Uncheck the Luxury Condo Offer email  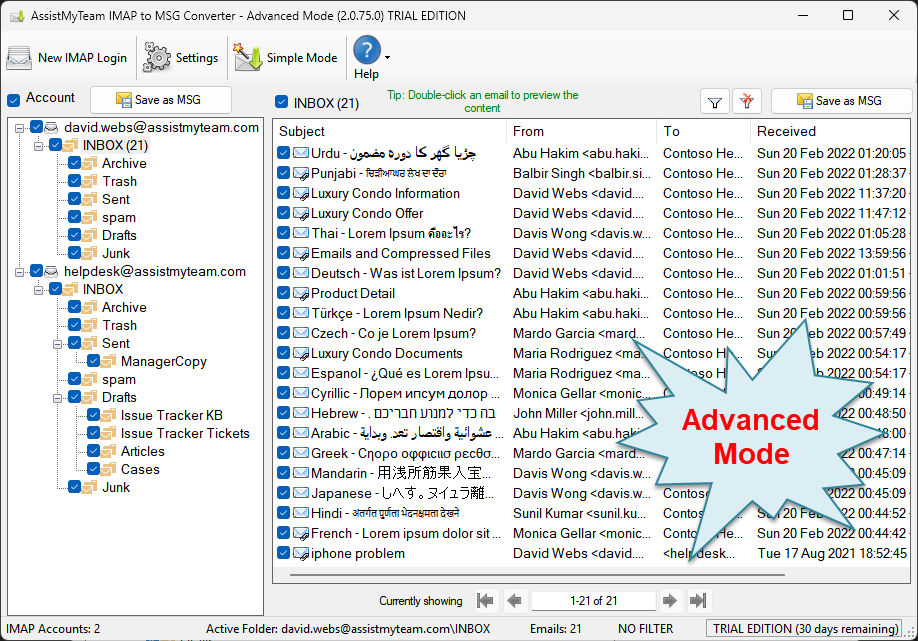click(284, 213)
